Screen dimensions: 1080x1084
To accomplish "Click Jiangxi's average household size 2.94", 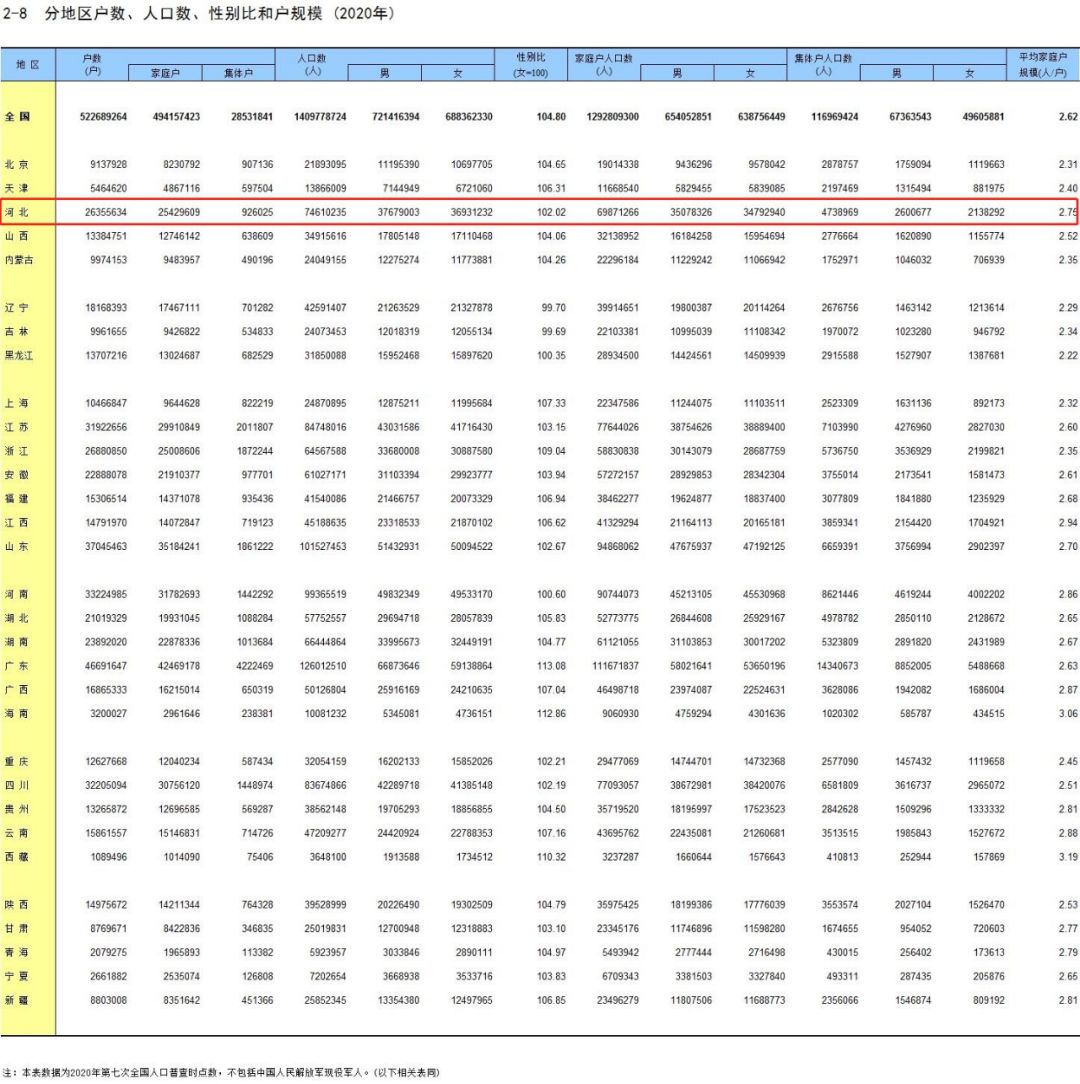I will coord(1068,523).
